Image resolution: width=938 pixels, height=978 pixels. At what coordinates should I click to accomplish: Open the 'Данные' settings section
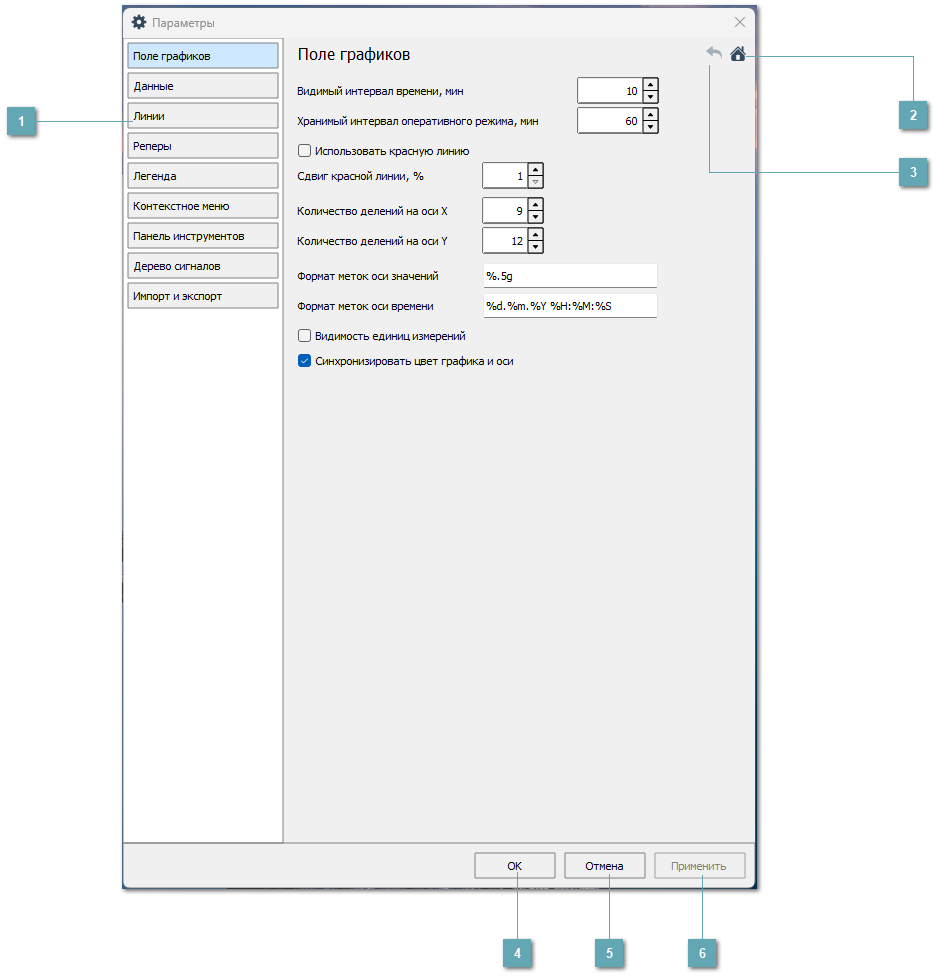[202, 86]
